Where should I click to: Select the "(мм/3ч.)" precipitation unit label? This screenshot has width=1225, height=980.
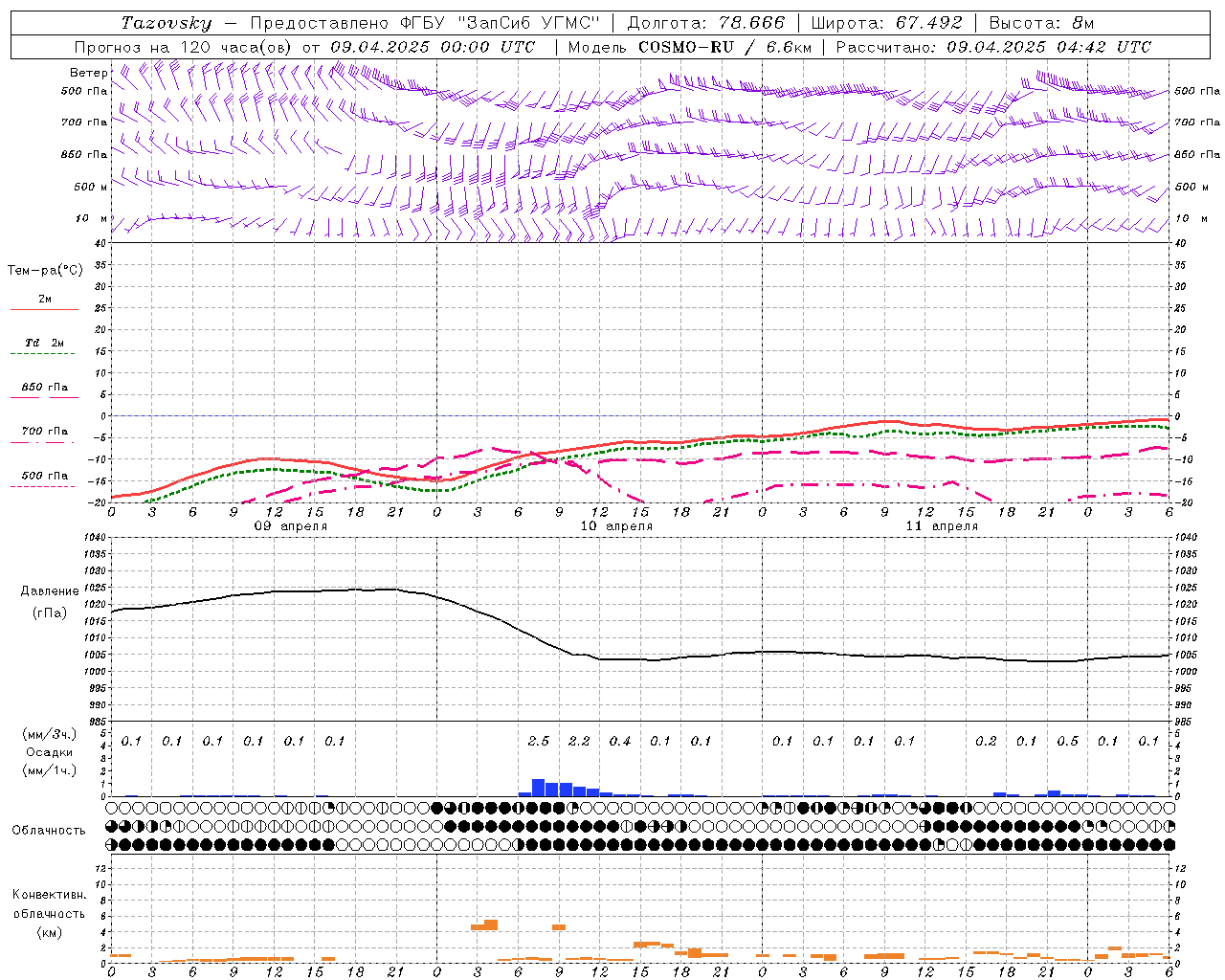tap(50, 734)
